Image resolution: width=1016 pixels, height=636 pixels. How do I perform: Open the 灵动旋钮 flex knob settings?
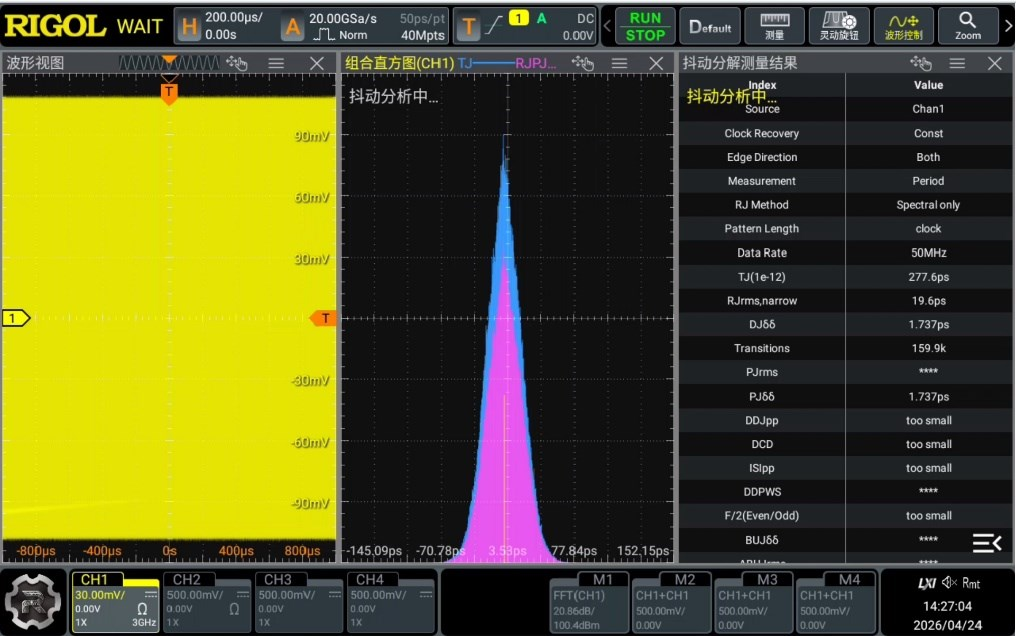[839, 27]
